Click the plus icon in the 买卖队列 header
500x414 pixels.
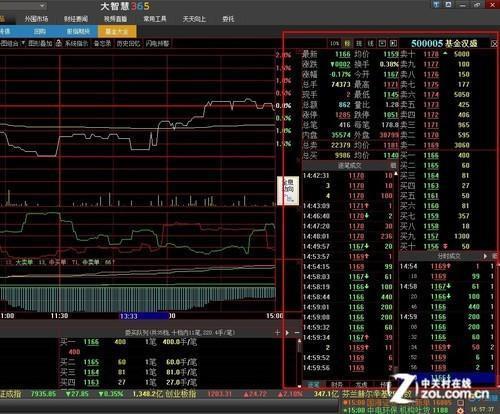pyautogui.click(x=277, y=333)
